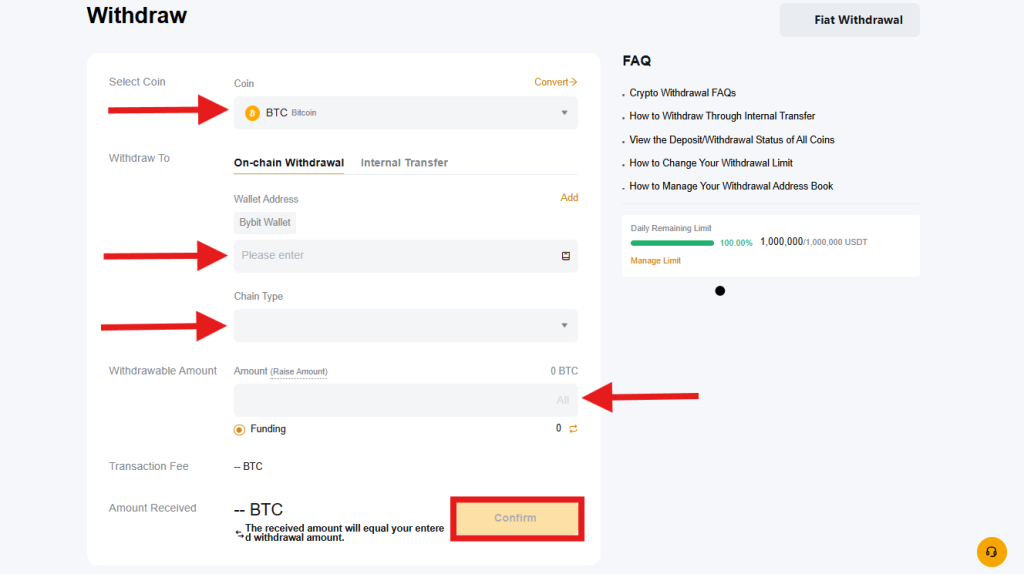Click the Bitcoin coin icon
The image size is (1024, 574).
252,113
